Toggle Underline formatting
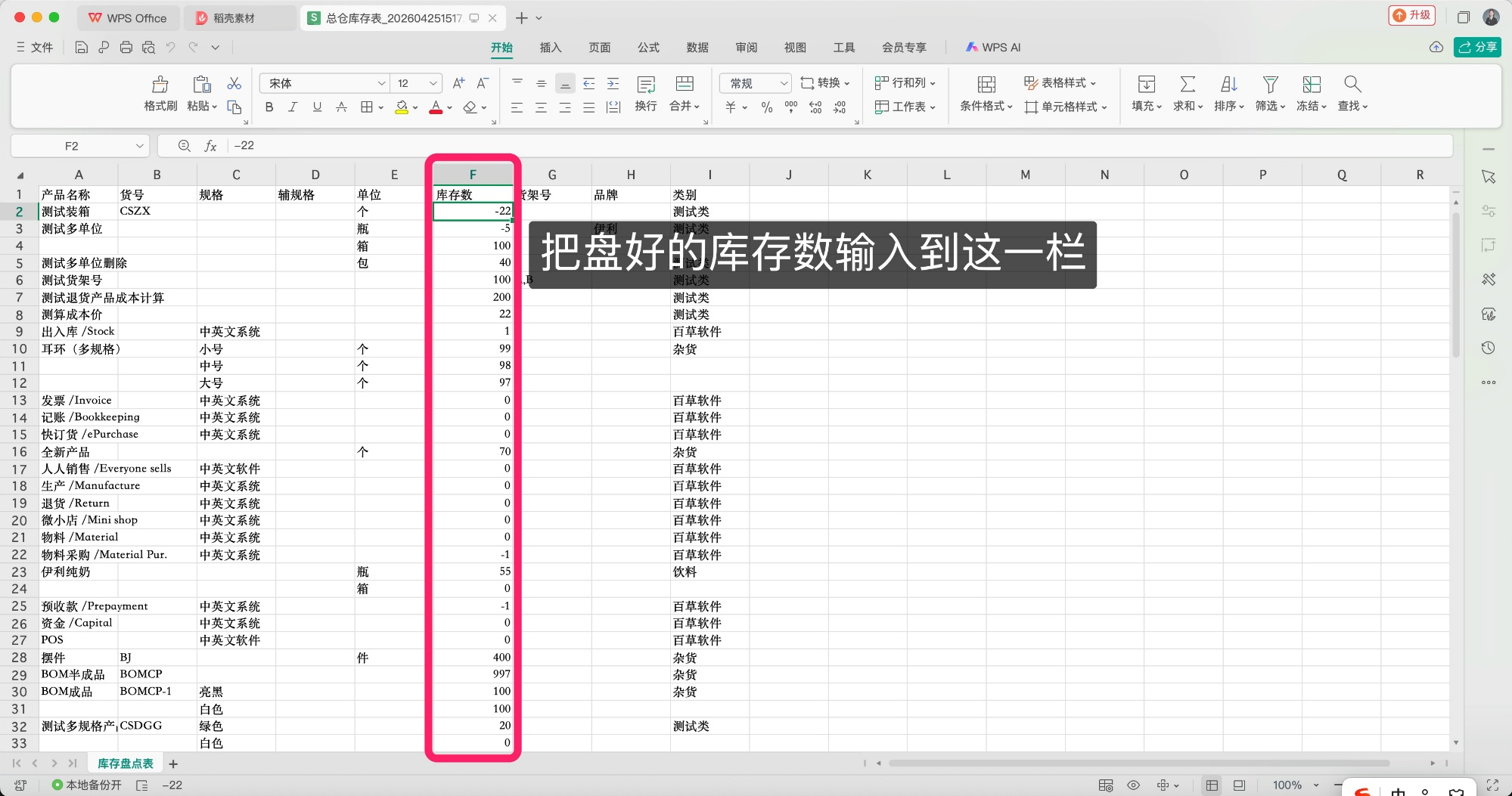Image resolution: width=1512 pixels, height=796 pixels. [317, 107]
